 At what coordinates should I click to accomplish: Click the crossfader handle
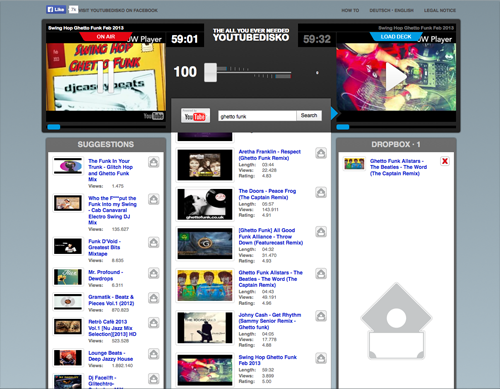[x=211, y=72]
